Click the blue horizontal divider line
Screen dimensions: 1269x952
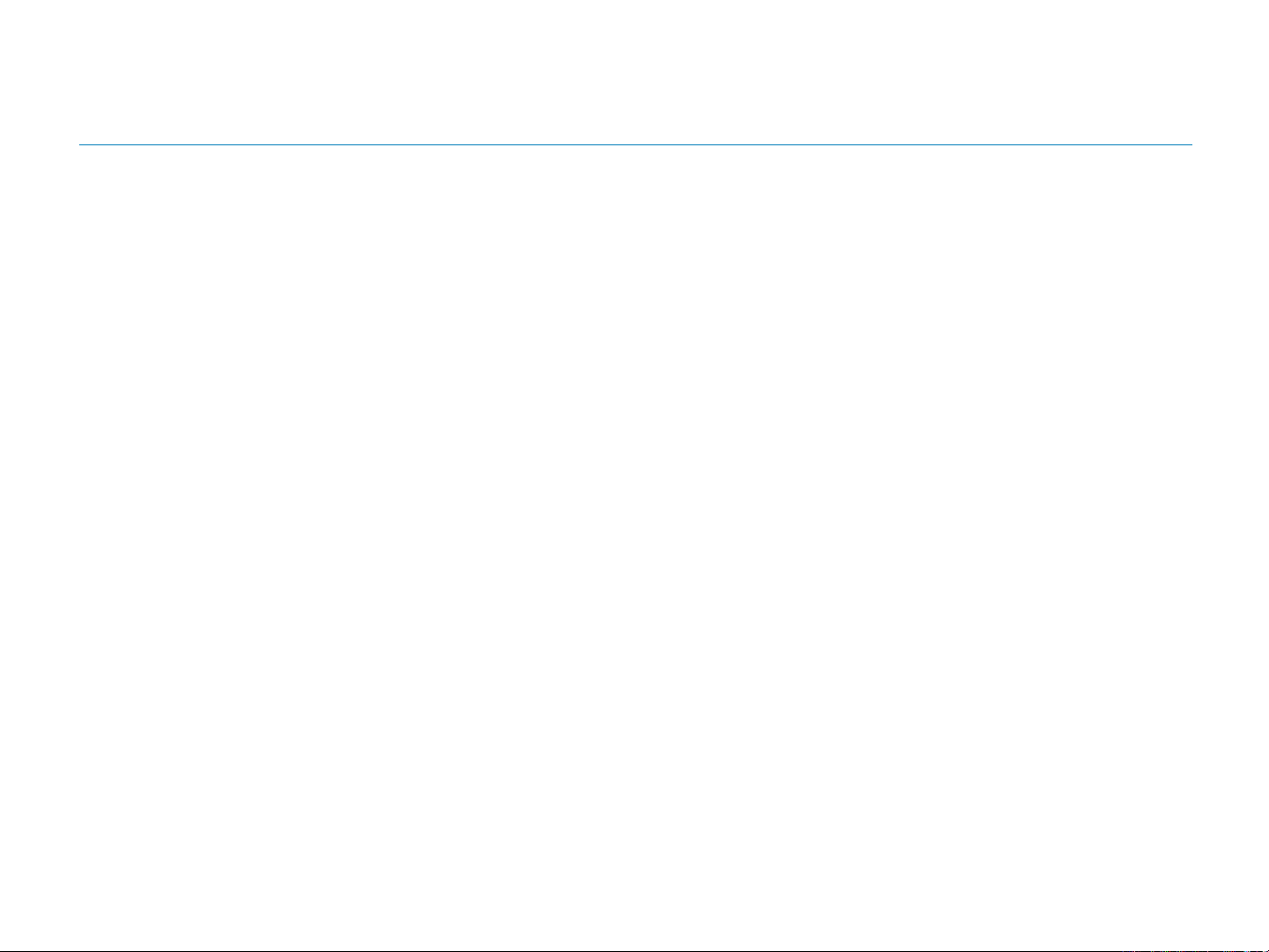634,144
